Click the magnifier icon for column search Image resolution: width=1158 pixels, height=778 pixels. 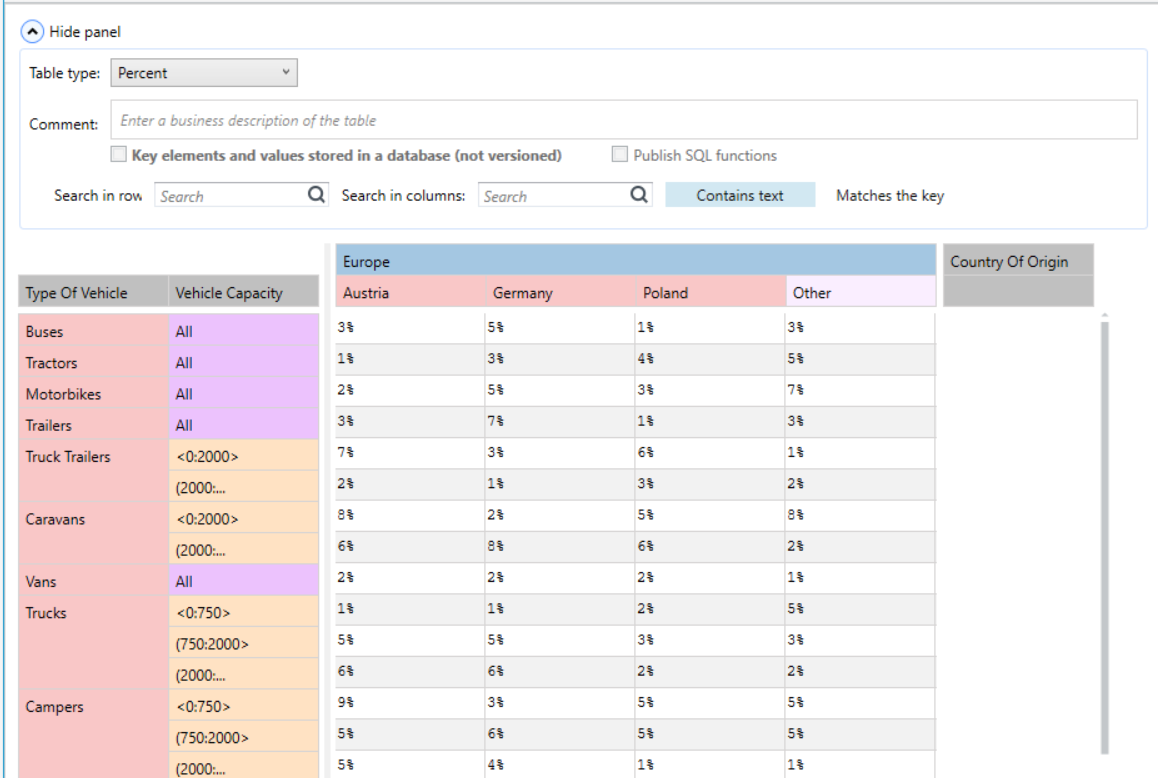(639, 194)
